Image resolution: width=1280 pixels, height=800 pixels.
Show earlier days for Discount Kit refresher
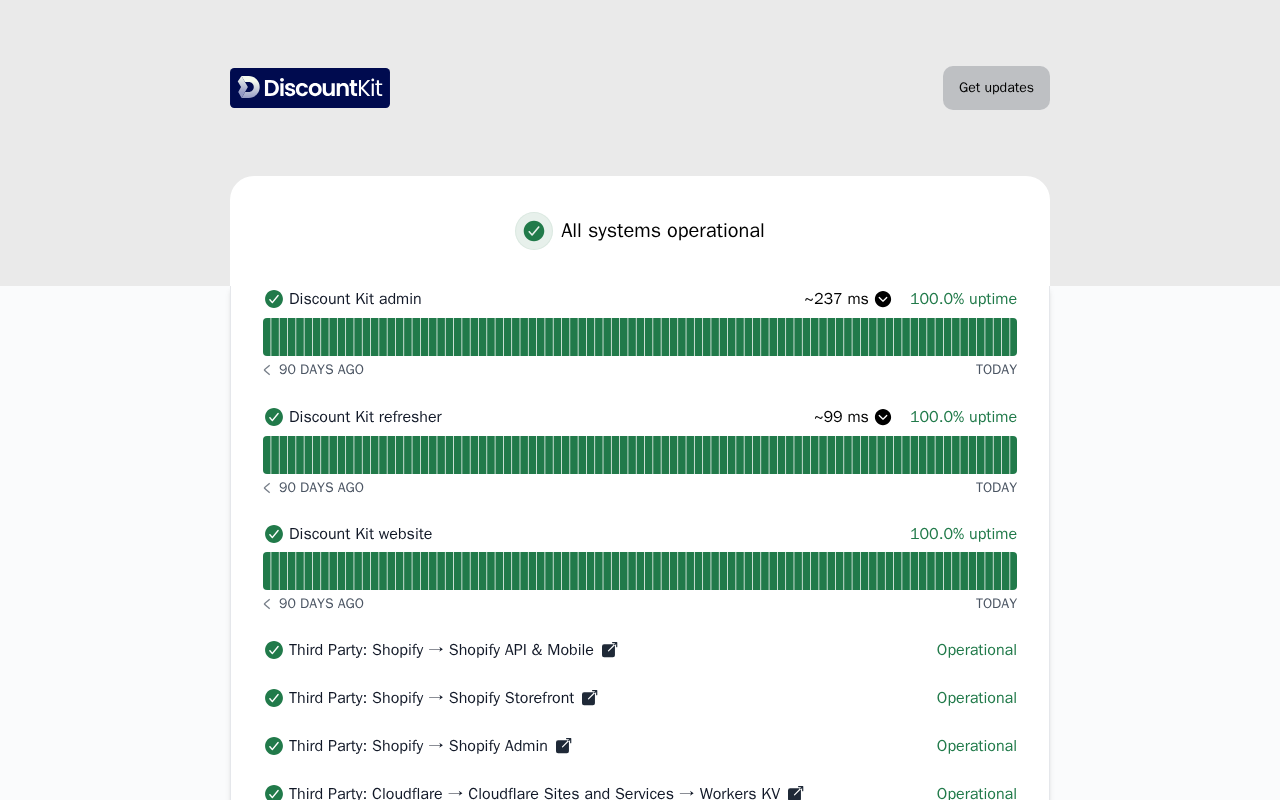point(267,488)
